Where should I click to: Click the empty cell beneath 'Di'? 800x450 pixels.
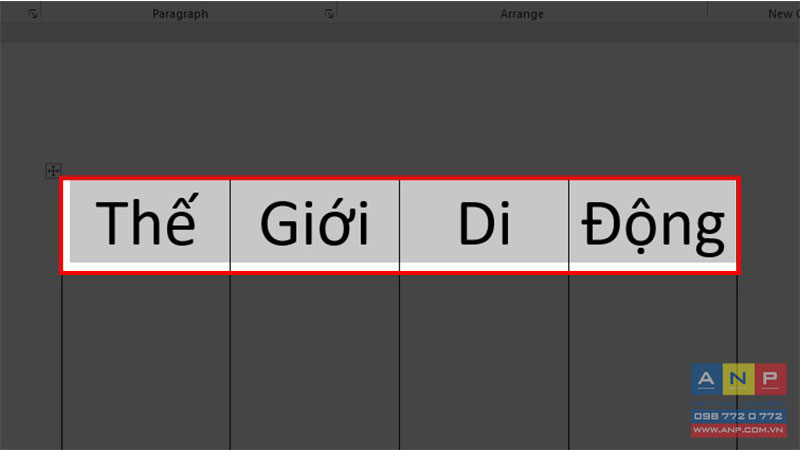point(484,360)
